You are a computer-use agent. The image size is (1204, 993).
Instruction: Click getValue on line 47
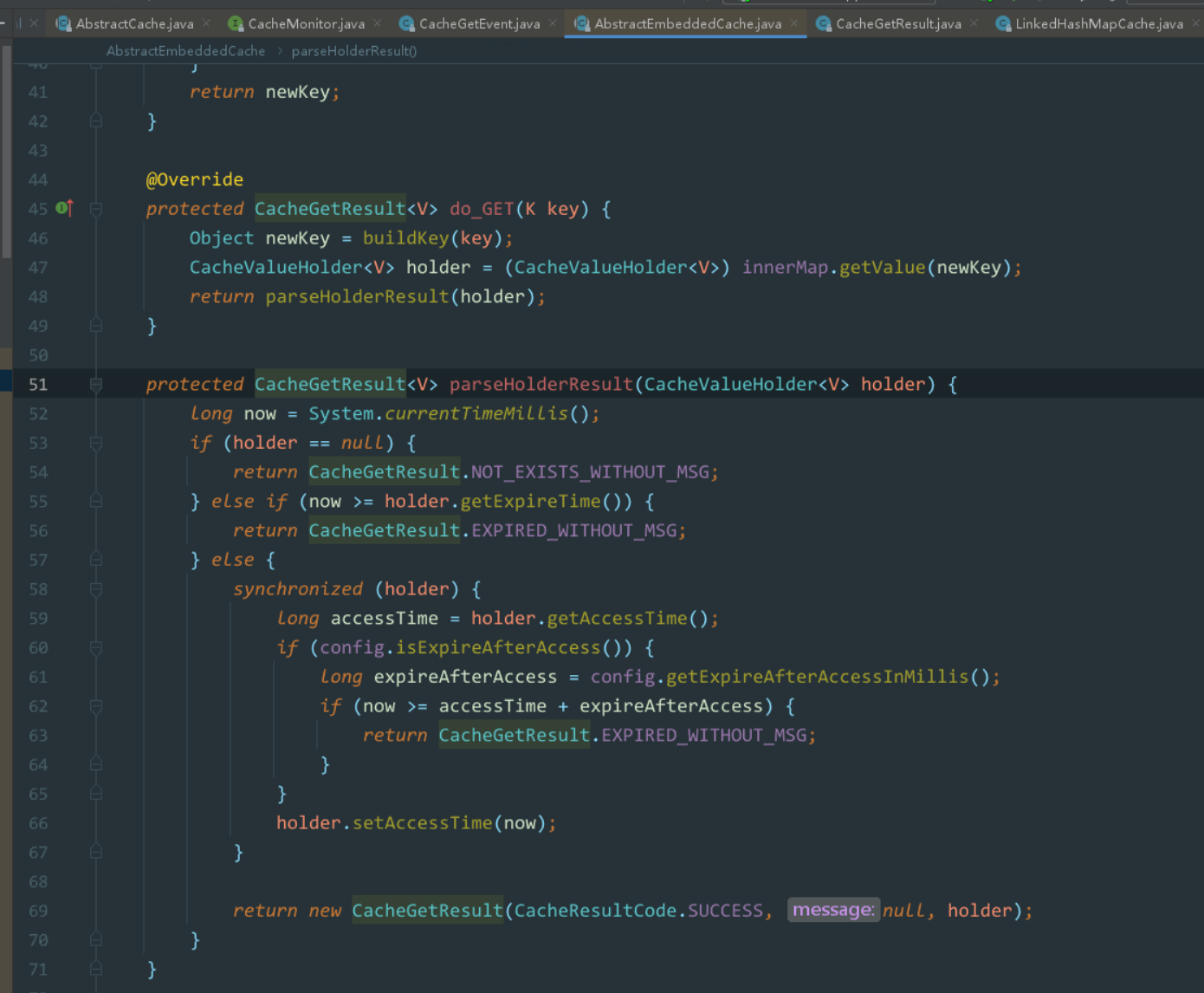[x=882, y=267]
